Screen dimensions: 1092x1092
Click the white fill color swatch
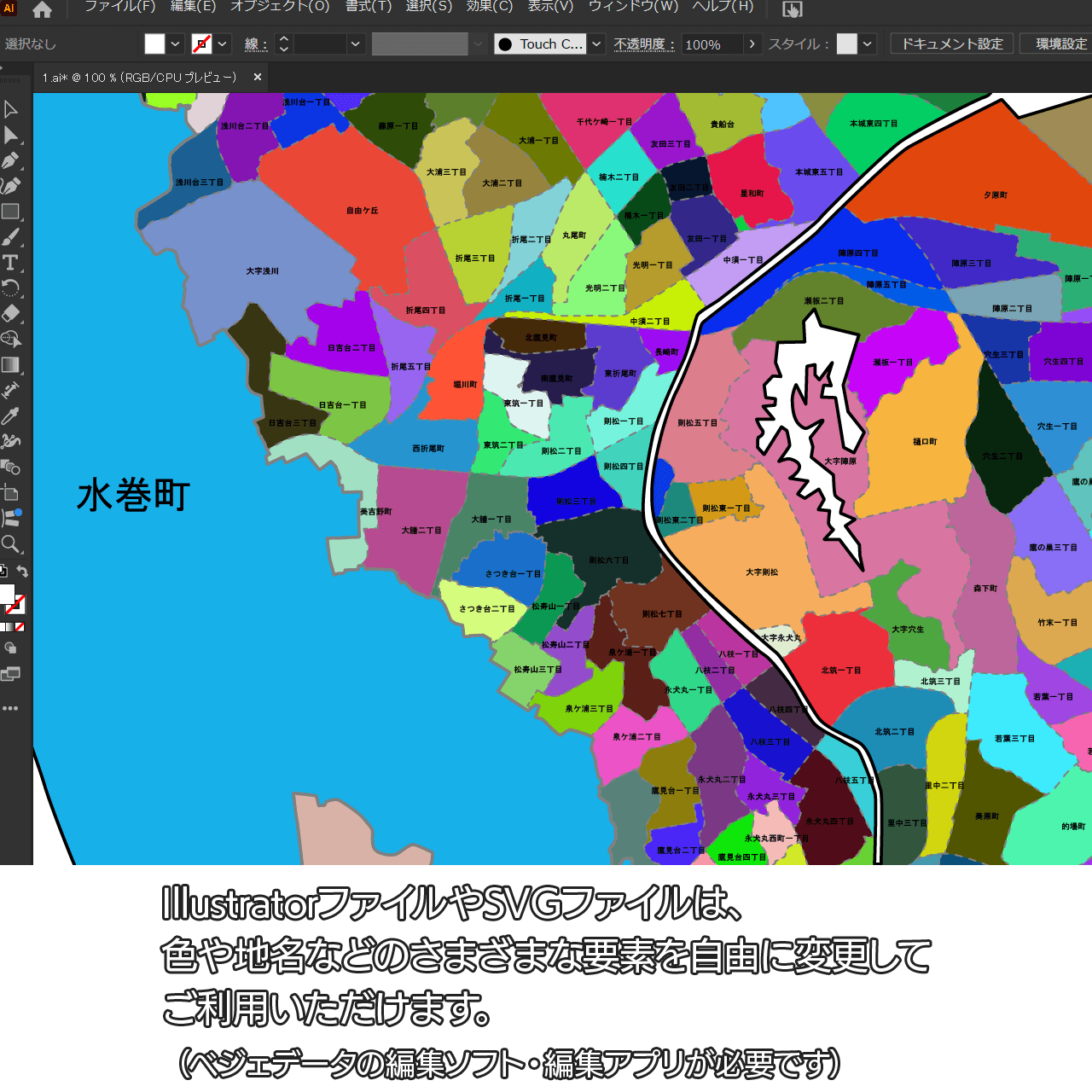[x=154, y=44]
